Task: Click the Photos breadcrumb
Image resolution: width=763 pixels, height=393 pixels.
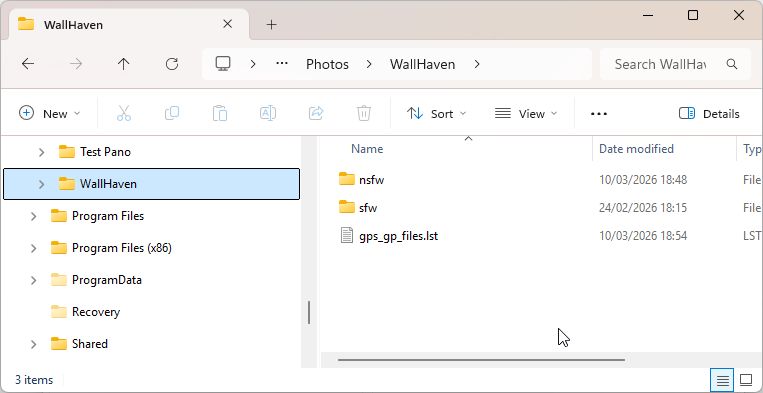Action: click(x=327, y=64)
